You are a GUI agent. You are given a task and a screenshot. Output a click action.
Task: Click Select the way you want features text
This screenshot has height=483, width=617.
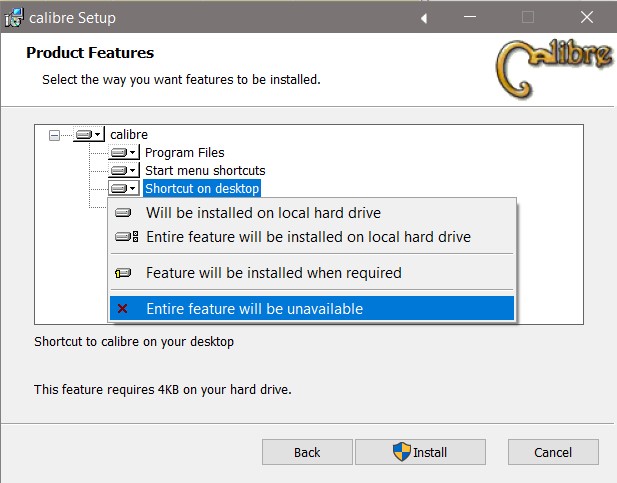coord(181,80)
